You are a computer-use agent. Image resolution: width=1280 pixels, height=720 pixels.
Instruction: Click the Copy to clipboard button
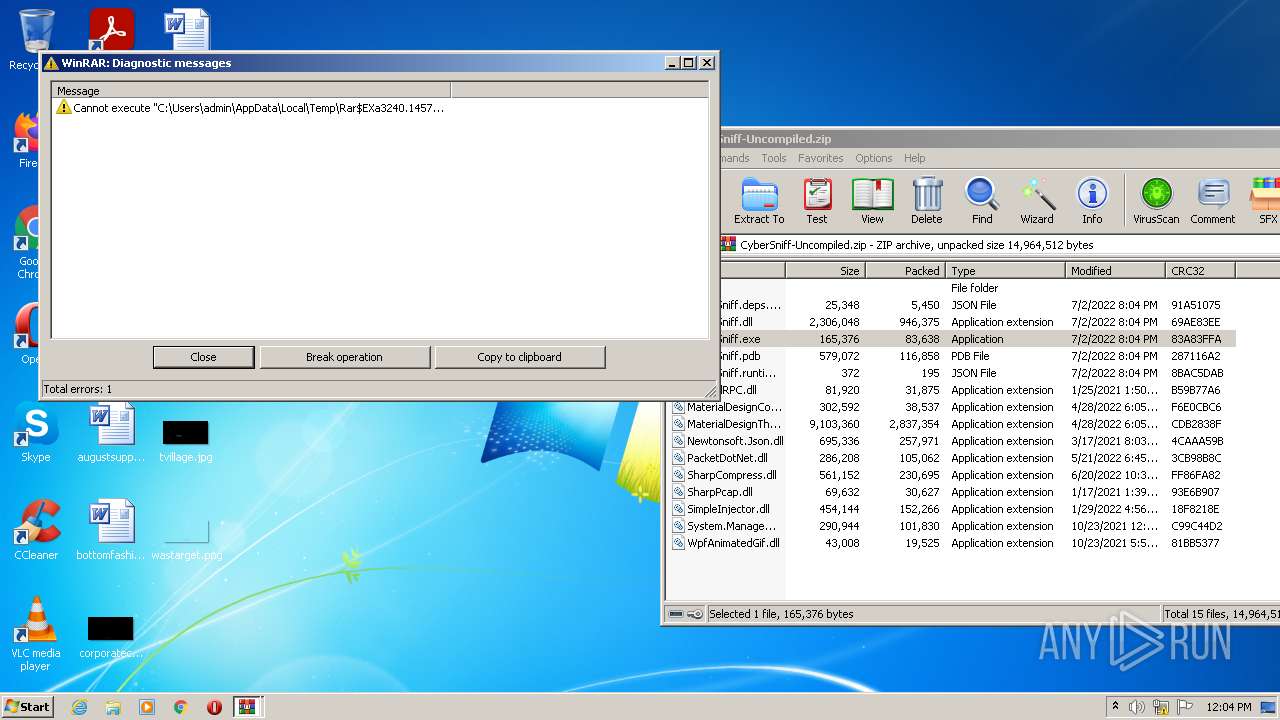click(519, 357)
